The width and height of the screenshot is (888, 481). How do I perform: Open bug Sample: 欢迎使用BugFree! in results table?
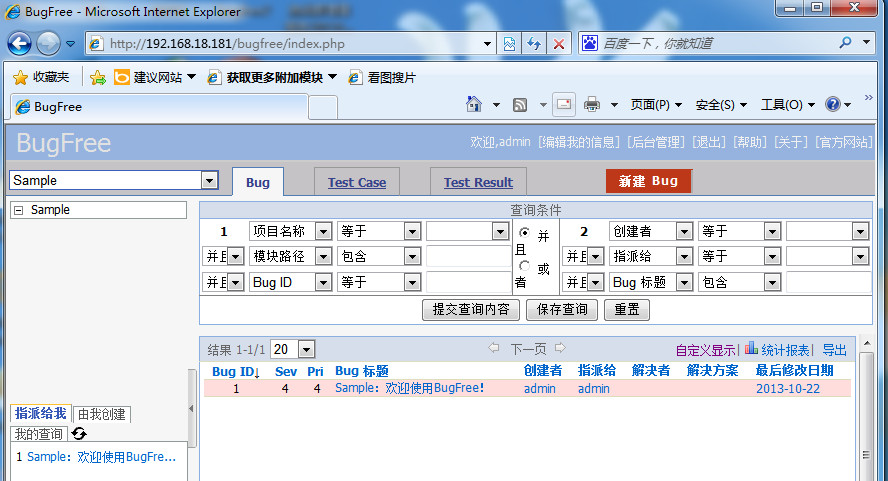(409, 388)
